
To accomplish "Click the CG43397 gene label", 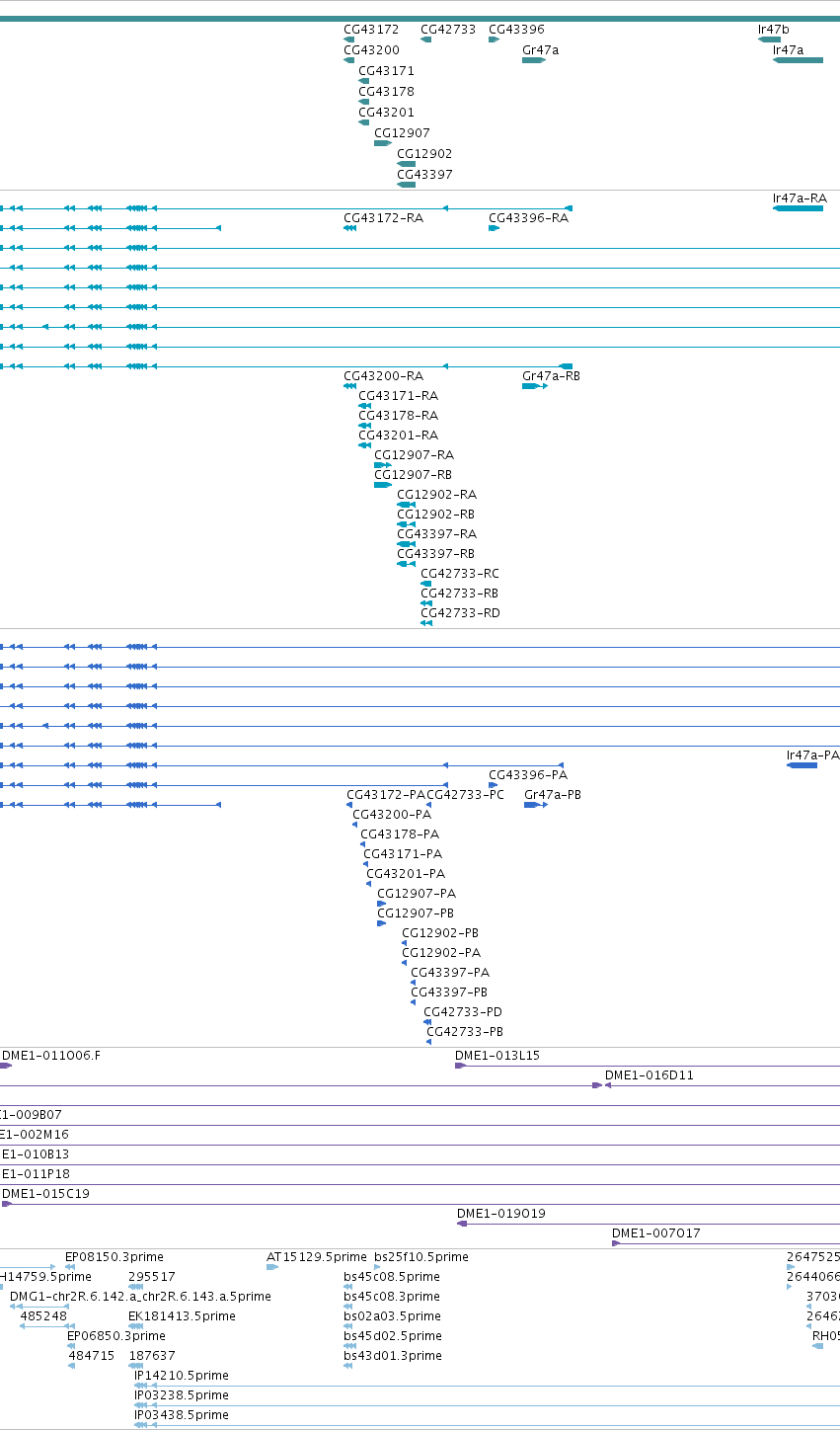I will (x=424, y=175).
